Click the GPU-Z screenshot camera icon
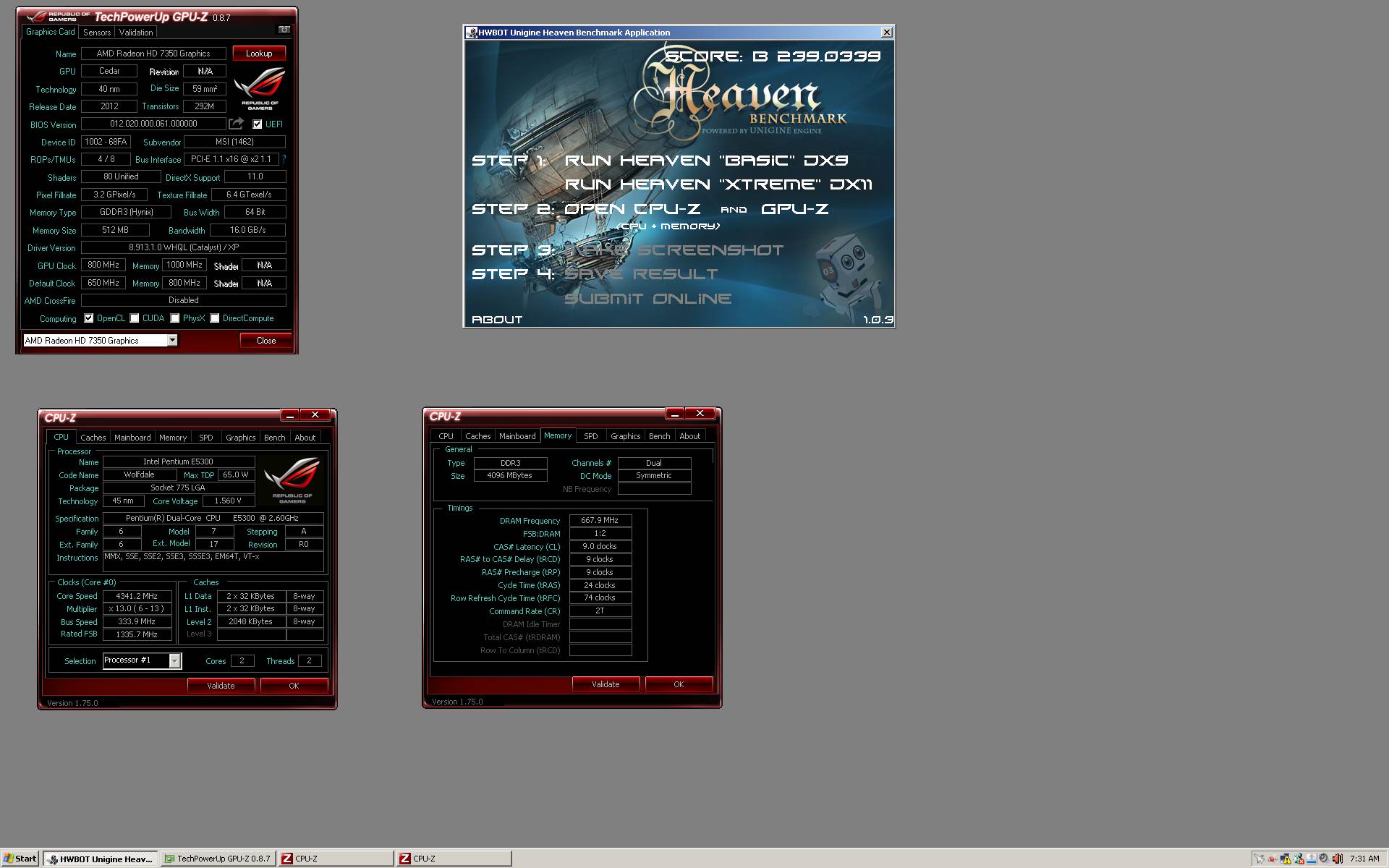1389x868 pixels. (x=284, y=30)
